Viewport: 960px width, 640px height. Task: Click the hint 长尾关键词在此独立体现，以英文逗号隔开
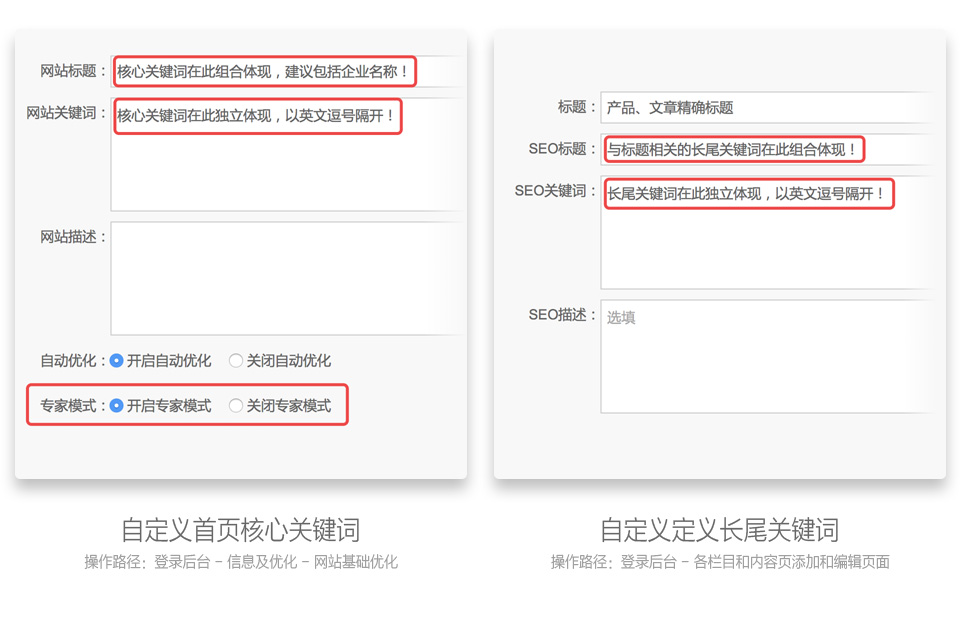(747, 194)
